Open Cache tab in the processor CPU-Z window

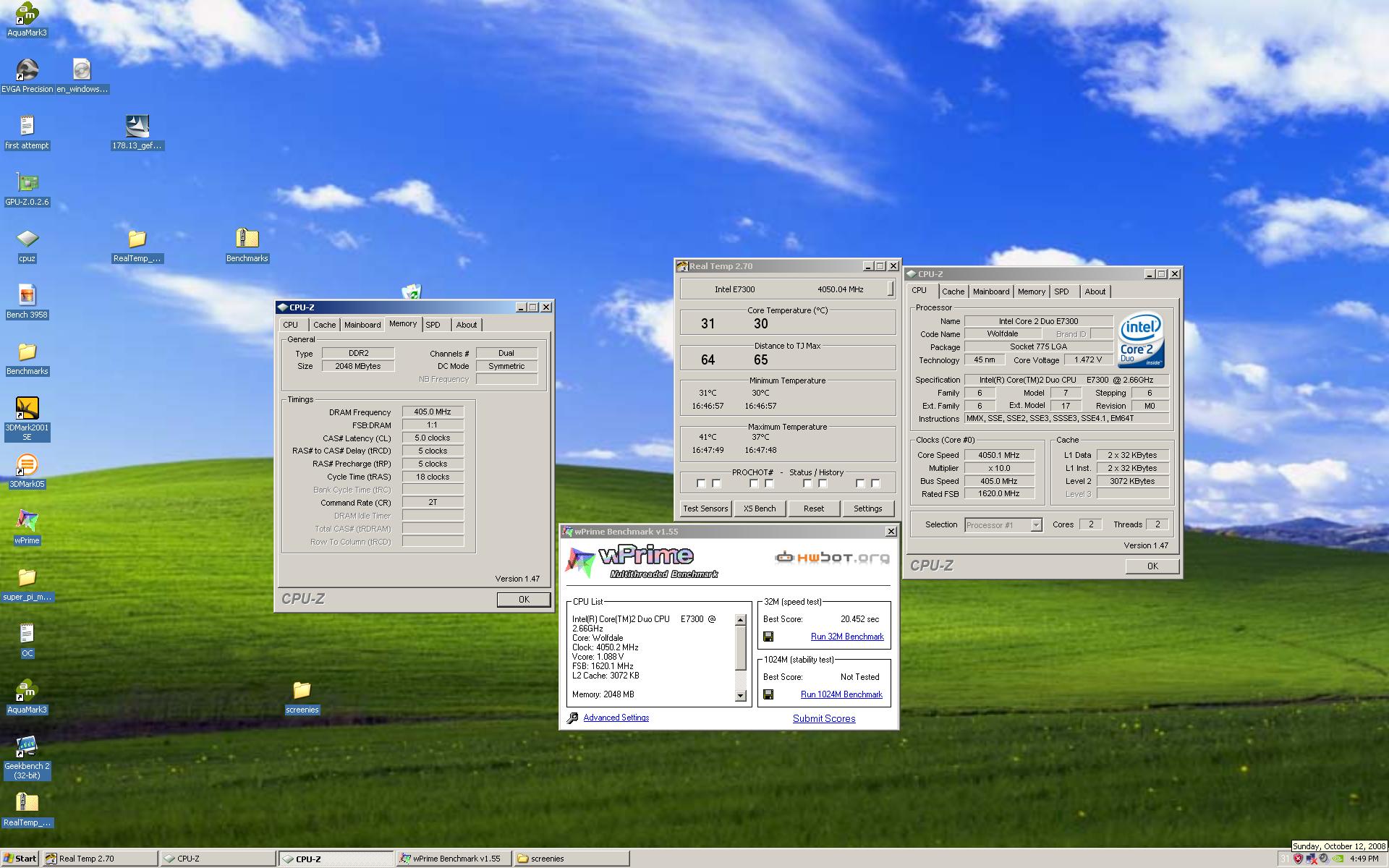(x=953, y=292)
